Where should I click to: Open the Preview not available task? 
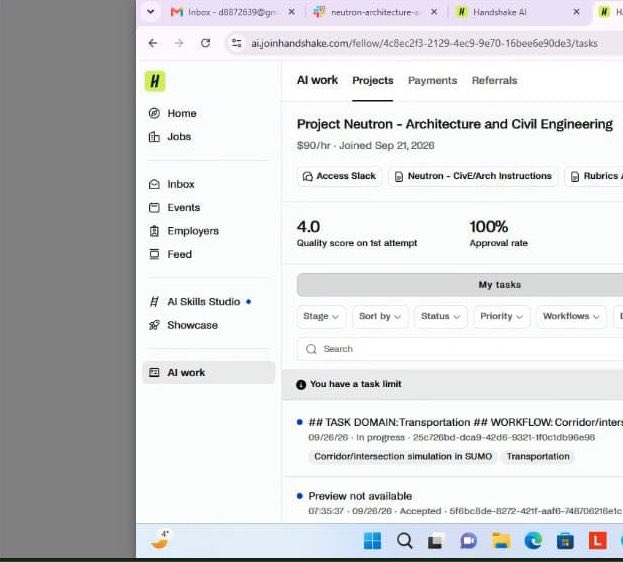click(x=360, y=496)
